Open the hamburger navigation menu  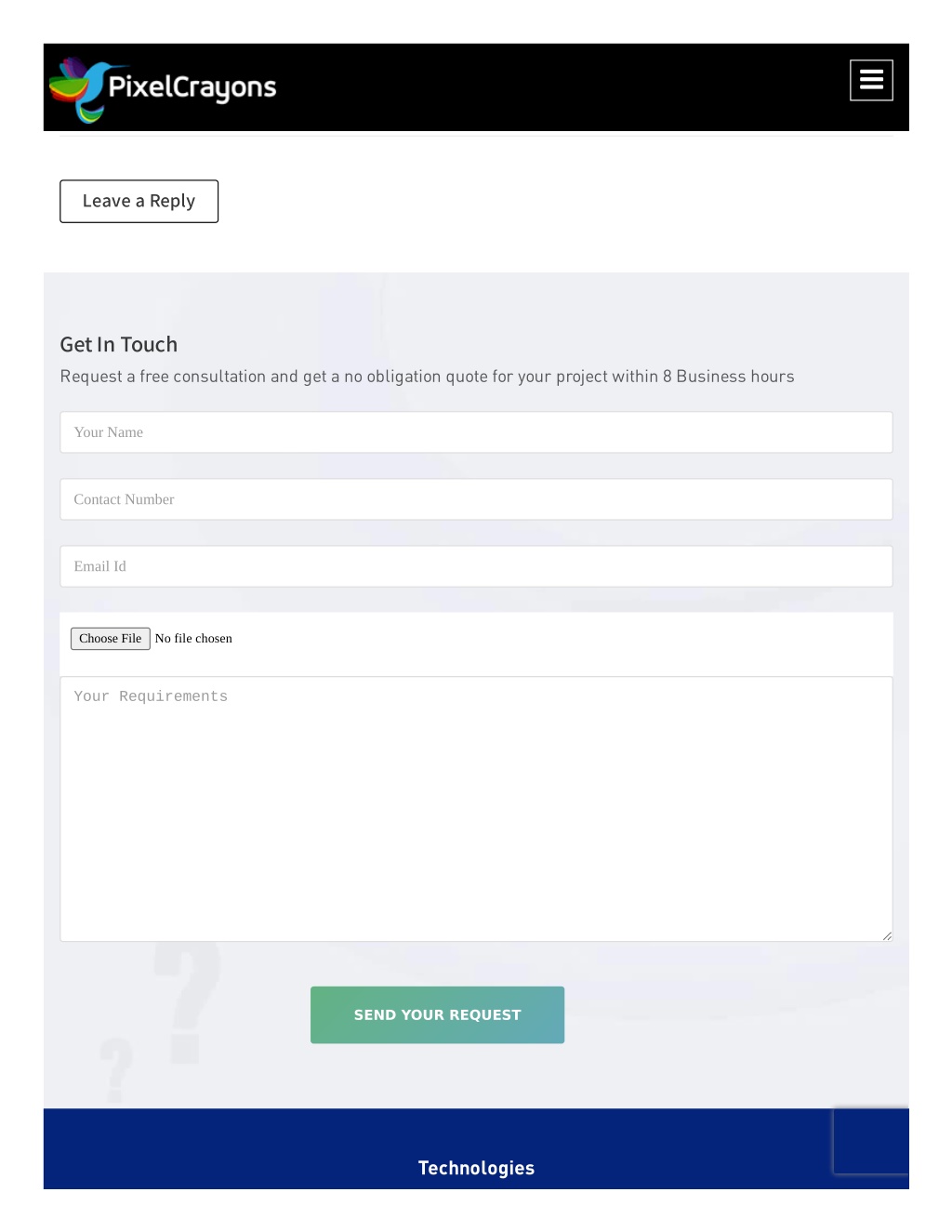(x=871, y=80)
